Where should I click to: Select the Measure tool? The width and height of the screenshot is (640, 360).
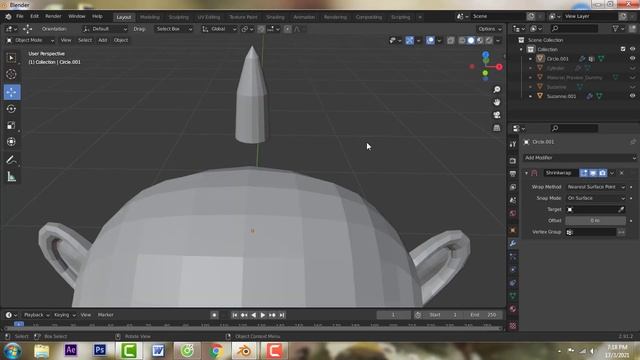click(11, 176)
